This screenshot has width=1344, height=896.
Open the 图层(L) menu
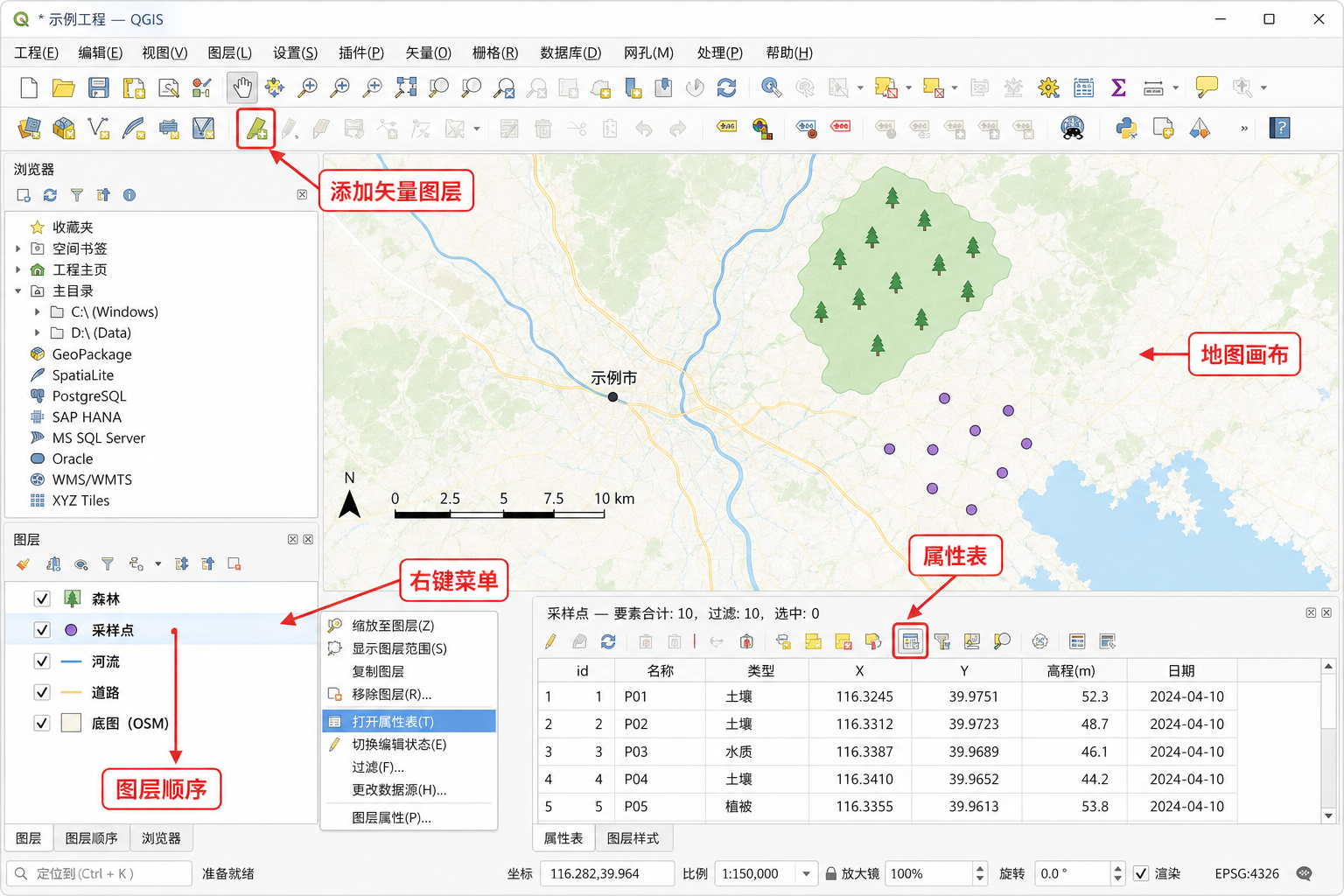[229, 52]
